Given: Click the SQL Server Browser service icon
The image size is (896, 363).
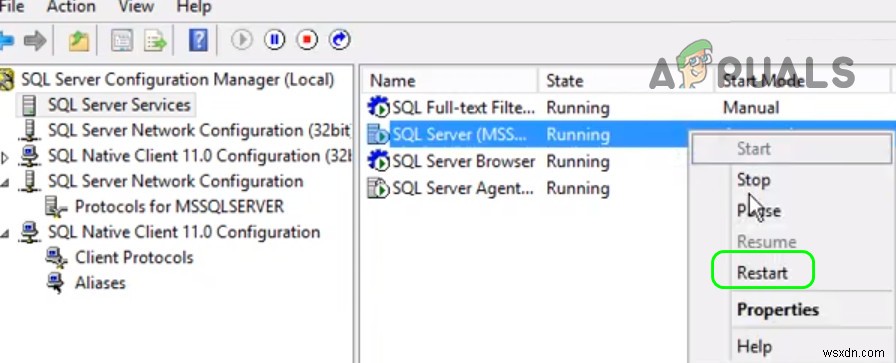Looking at the screenshot, I should tap(378, 161).
